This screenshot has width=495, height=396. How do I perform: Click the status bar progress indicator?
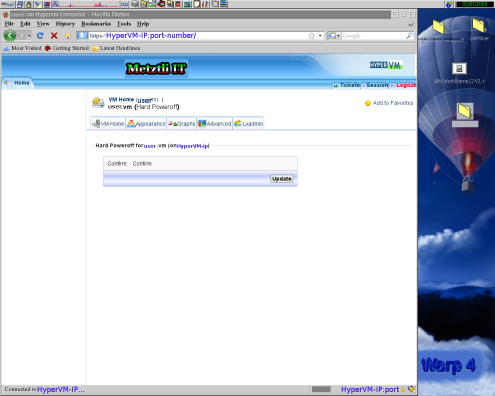321,389
